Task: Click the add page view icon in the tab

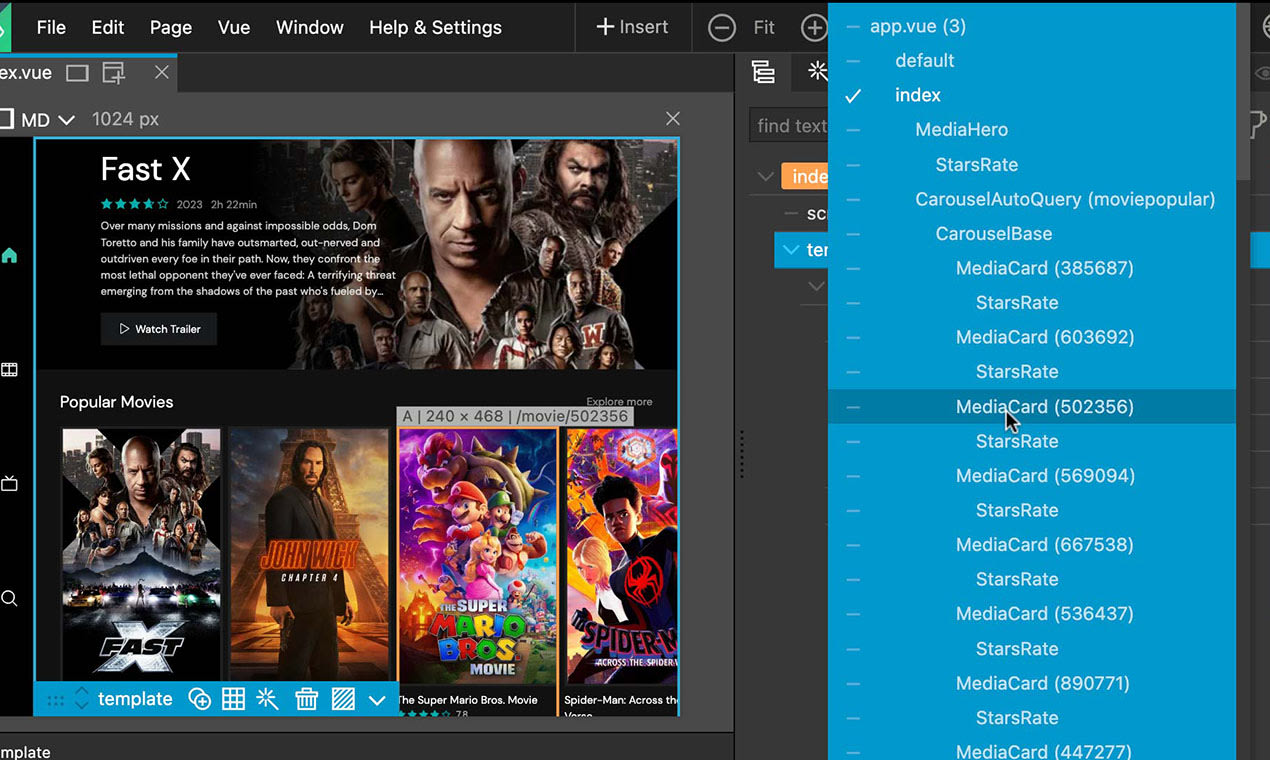Action: [x=113, y=73]
